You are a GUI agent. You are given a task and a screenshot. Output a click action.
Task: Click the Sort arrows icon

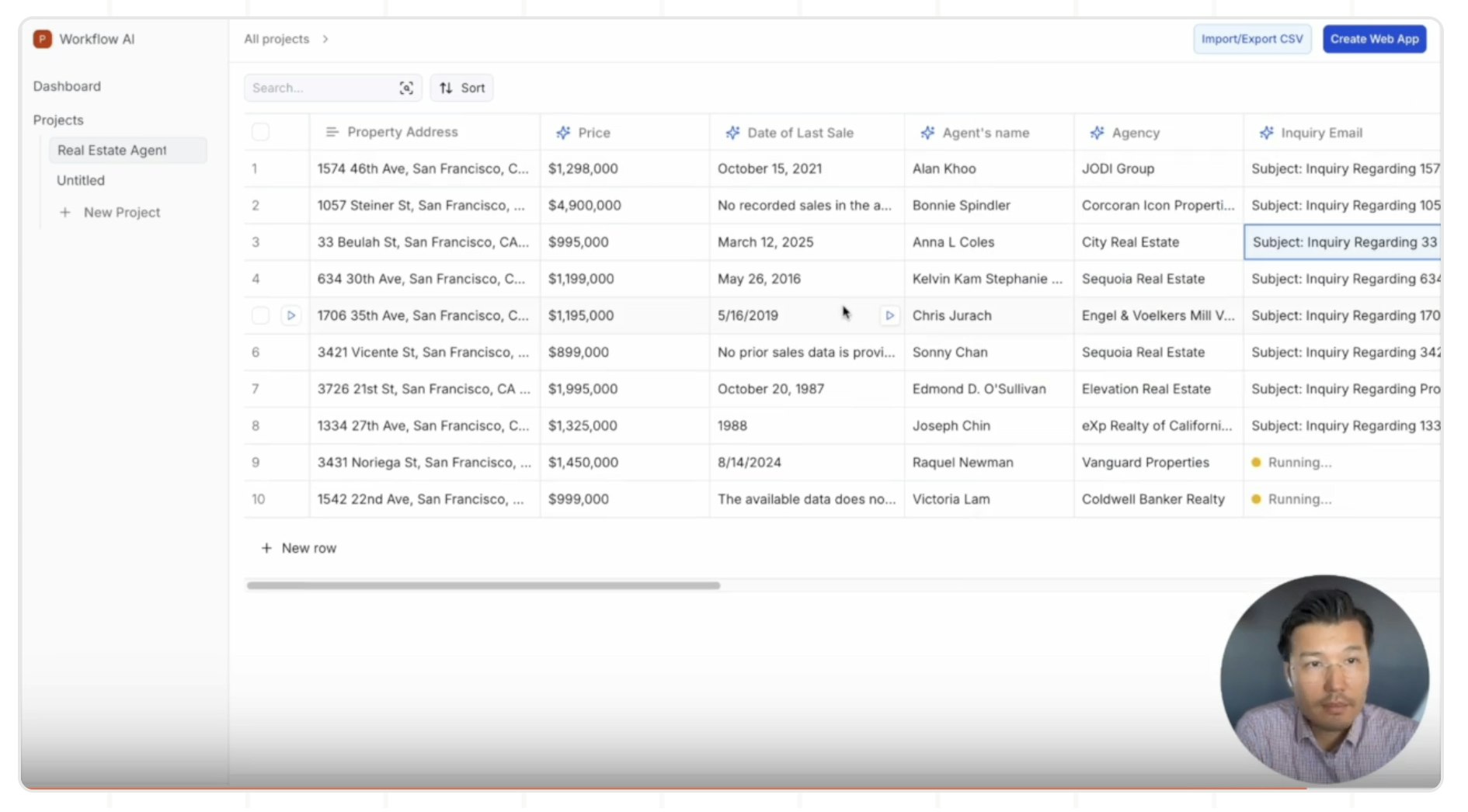(x=446, y=88)
